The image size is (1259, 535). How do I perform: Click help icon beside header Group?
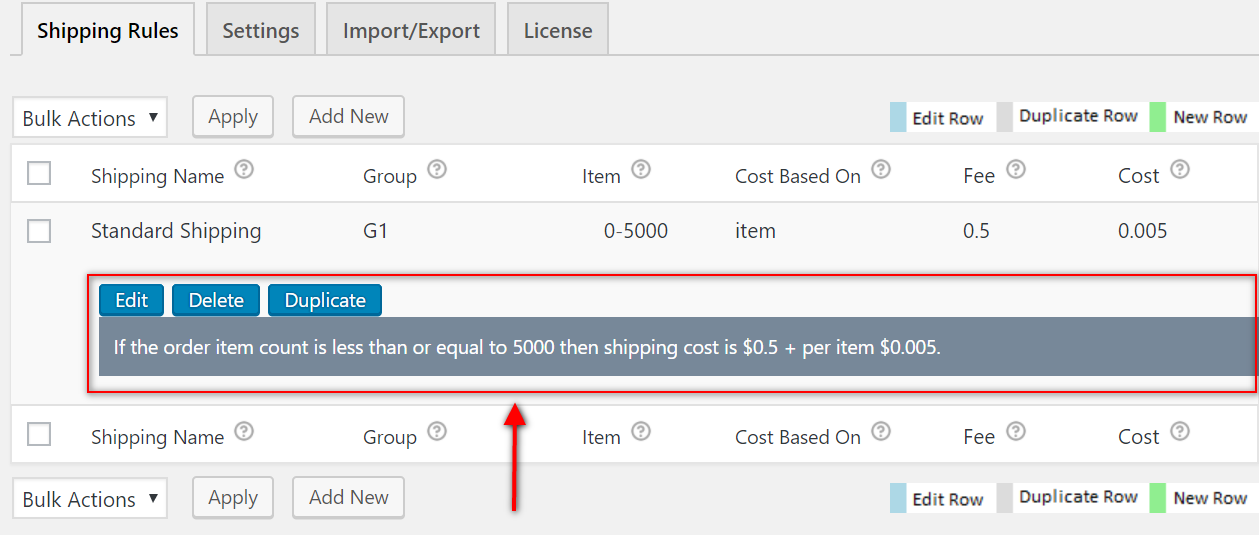tap(437, 170)
